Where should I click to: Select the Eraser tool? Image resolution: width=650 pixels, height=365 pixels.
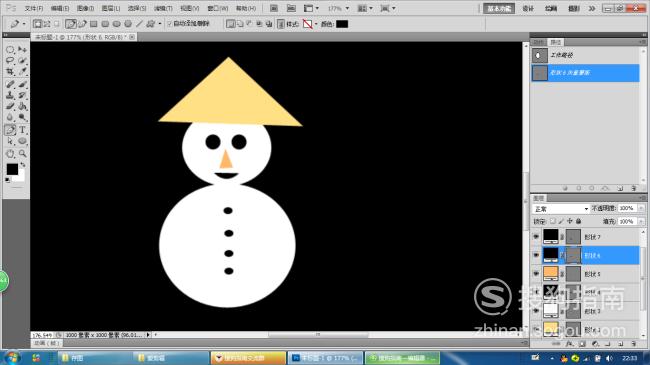pos(10,106)
